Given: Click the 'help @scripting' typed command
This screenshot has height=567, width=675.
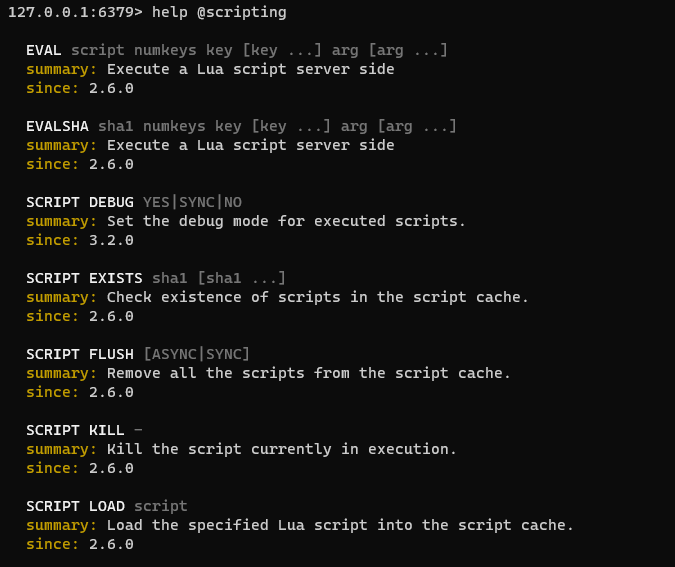Looking at the screenshot, I should [x=219, y=12].
